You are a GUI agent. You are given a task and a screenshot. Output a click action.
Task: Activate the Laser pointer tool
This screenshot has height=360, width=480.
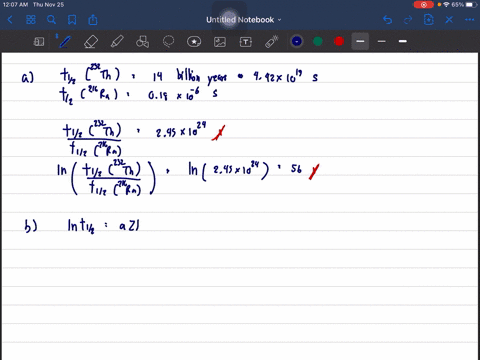[272, 42]
